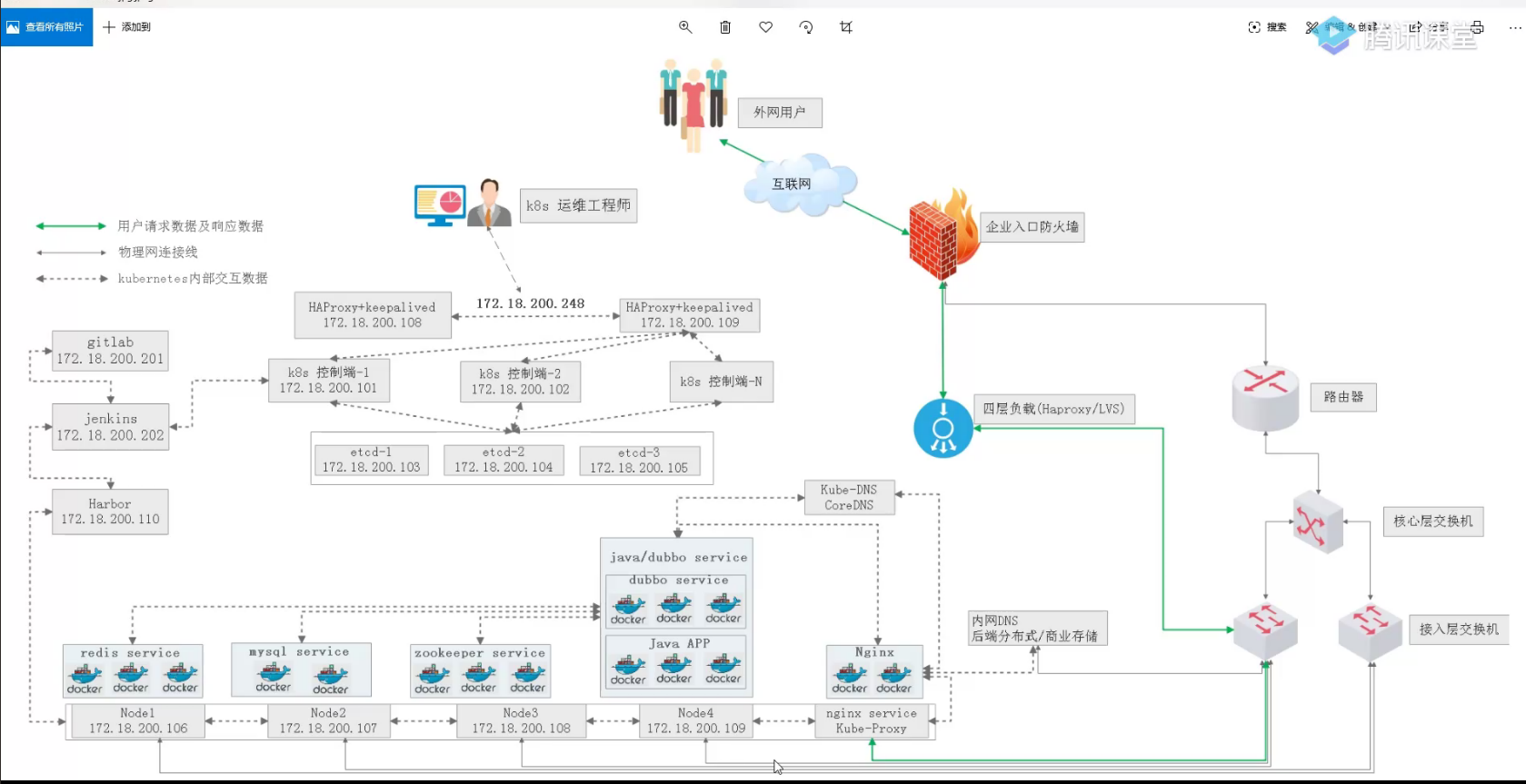
Task: Click the gitlab 172.18.200.201 box
Action: 110,351
